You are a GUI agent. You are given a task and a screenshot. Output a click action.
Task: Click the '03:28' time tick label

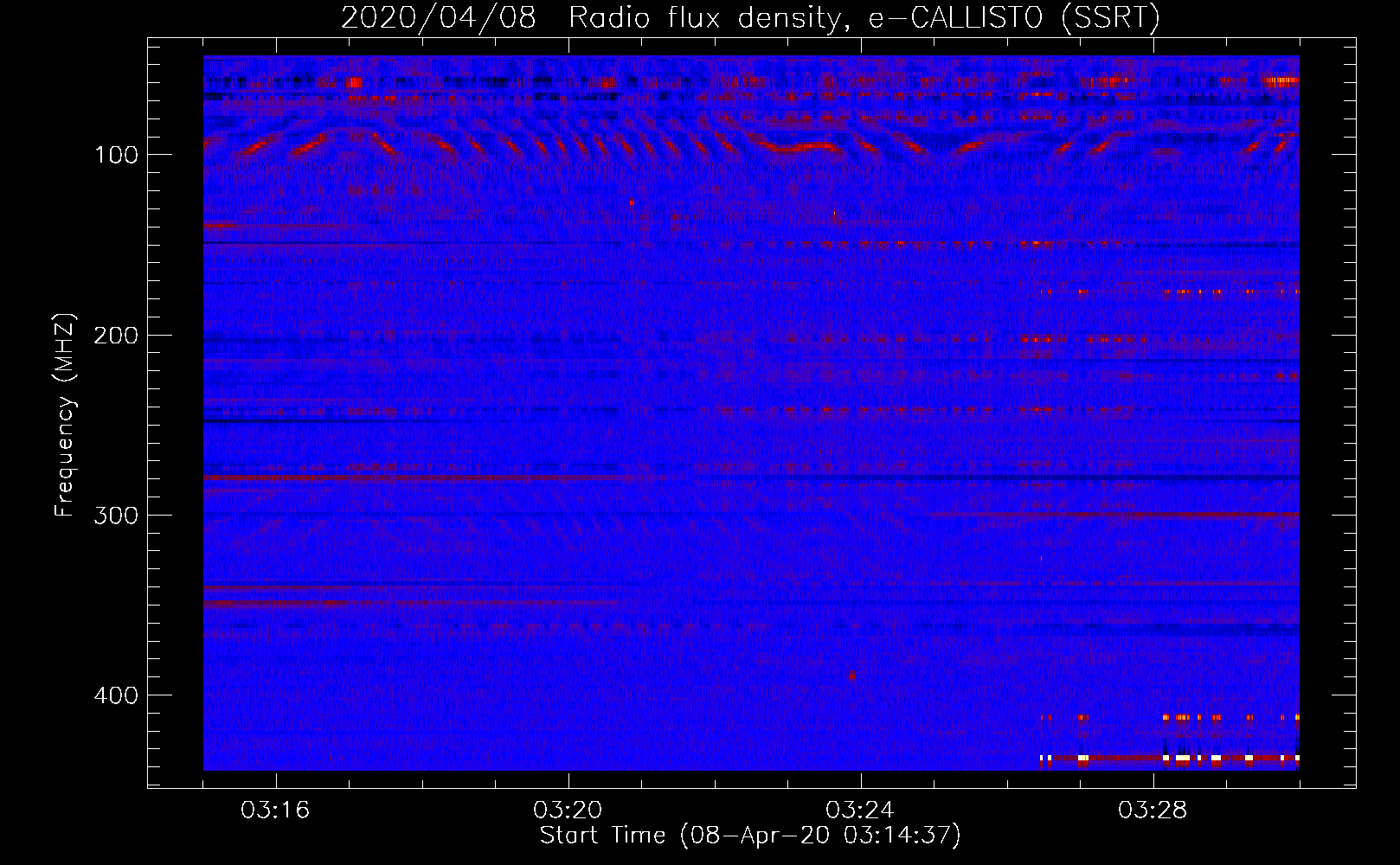tap(1153, 811)
